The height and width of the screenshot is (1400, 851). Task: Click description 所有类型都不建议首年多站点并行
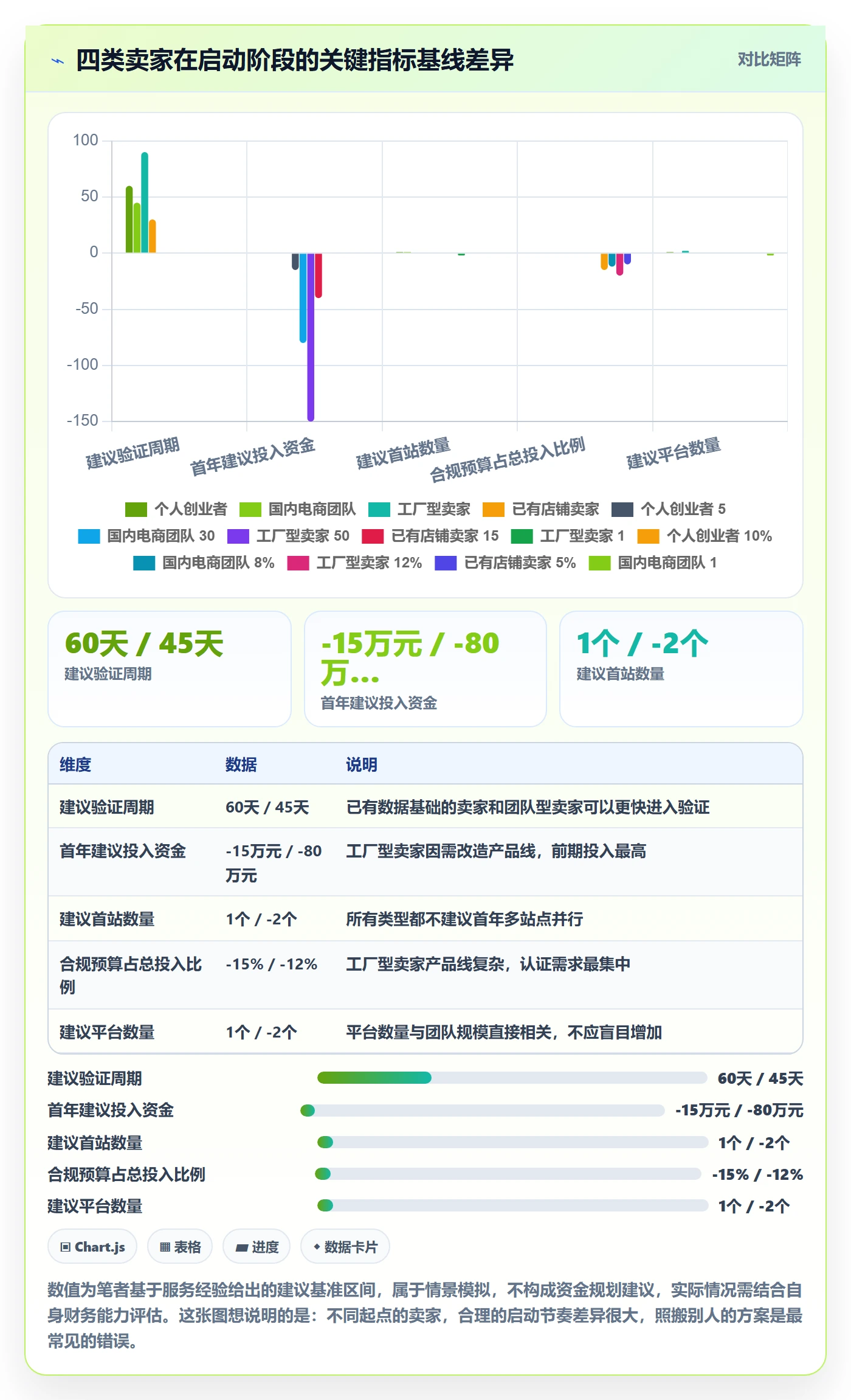(464, 919)
